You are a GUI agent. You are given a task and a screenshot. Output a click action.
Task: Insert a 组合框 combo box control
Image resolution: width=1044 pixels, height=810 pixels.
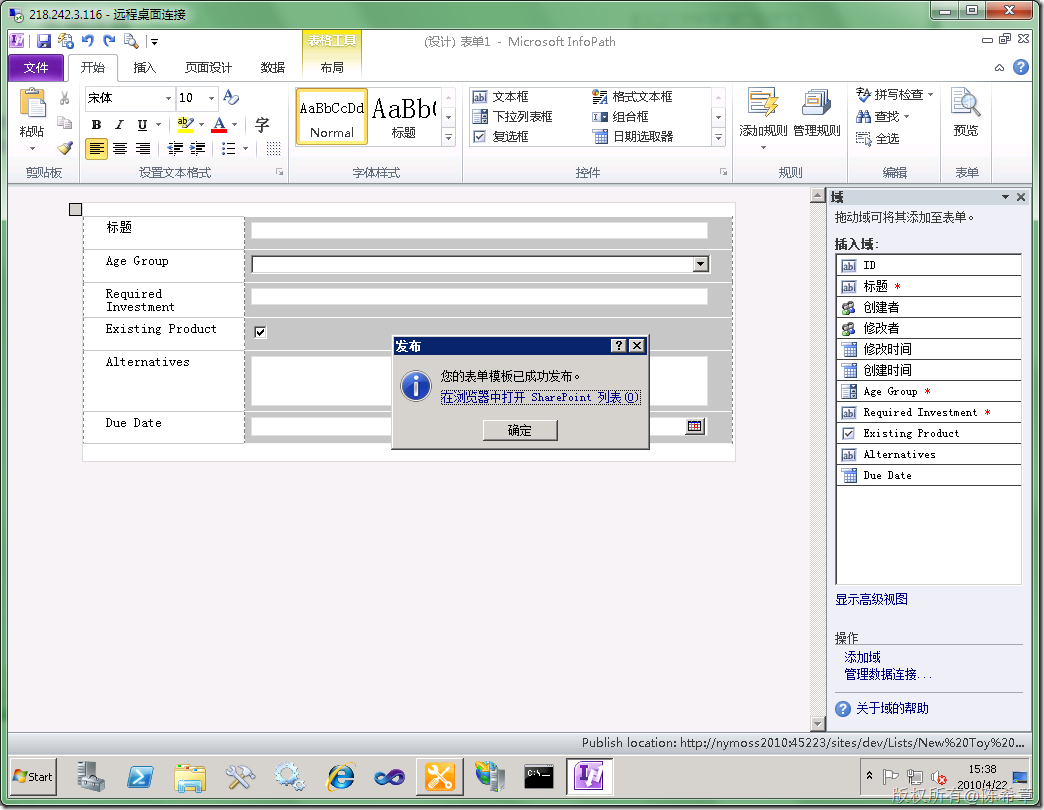pos(621,117)
